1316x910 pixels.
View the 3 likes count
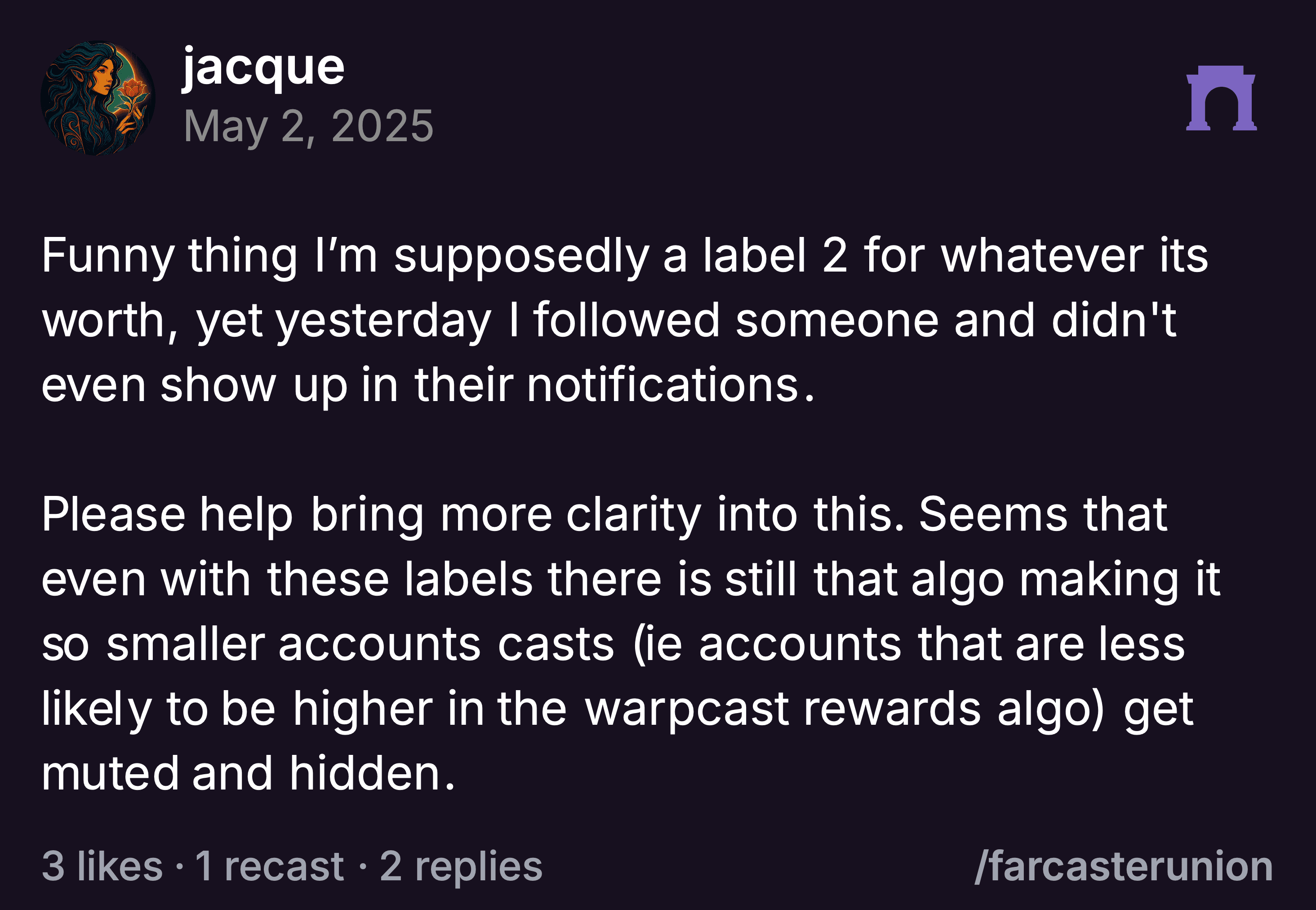pyautogui.click(x=102, y=866)
